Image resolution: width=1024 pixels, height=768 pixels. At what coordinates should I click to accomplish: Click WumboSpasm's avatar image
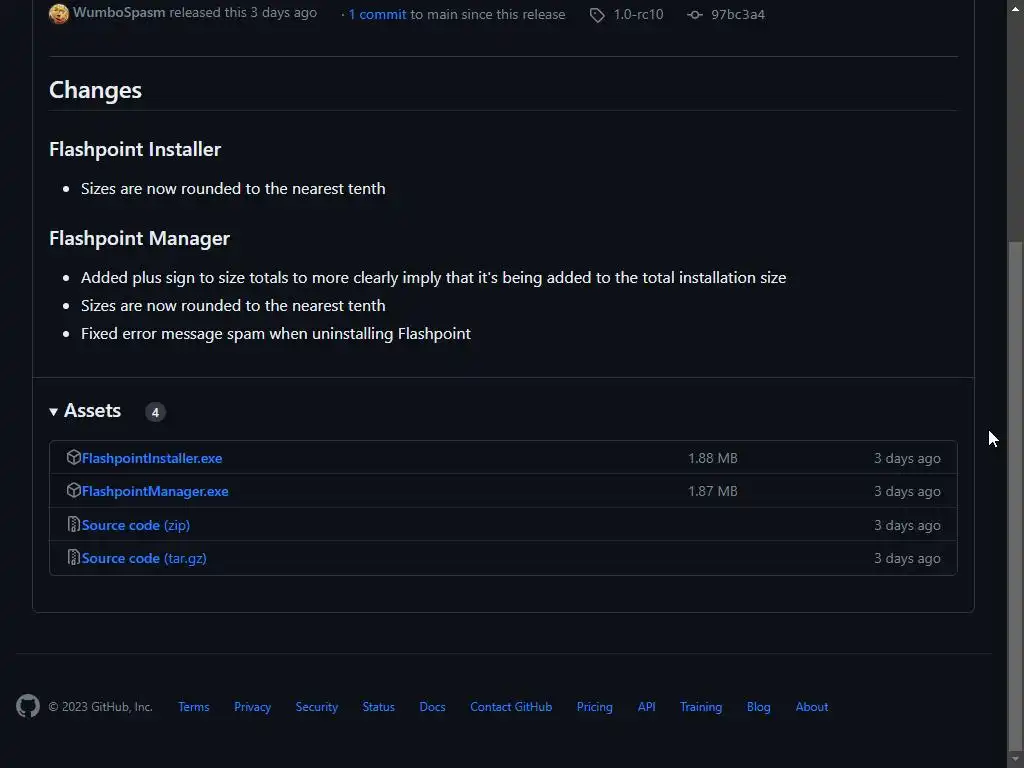click(x=59, y=14)
